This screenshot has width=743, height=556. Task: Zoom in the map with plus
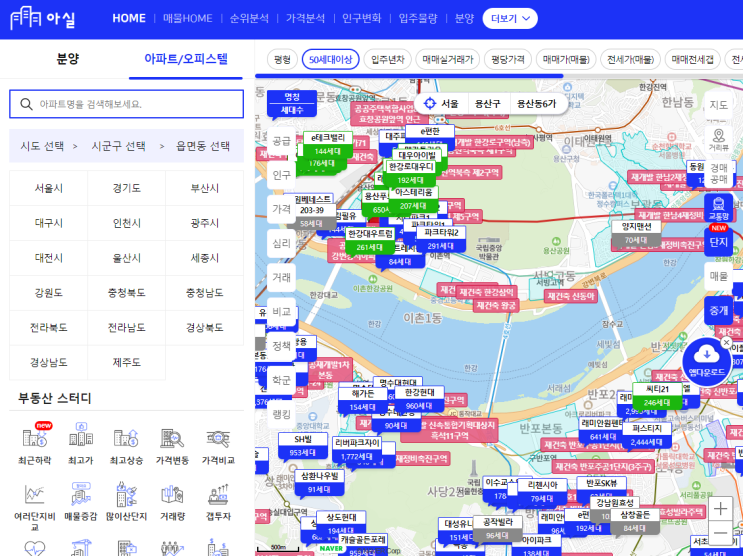click(720, 510)
